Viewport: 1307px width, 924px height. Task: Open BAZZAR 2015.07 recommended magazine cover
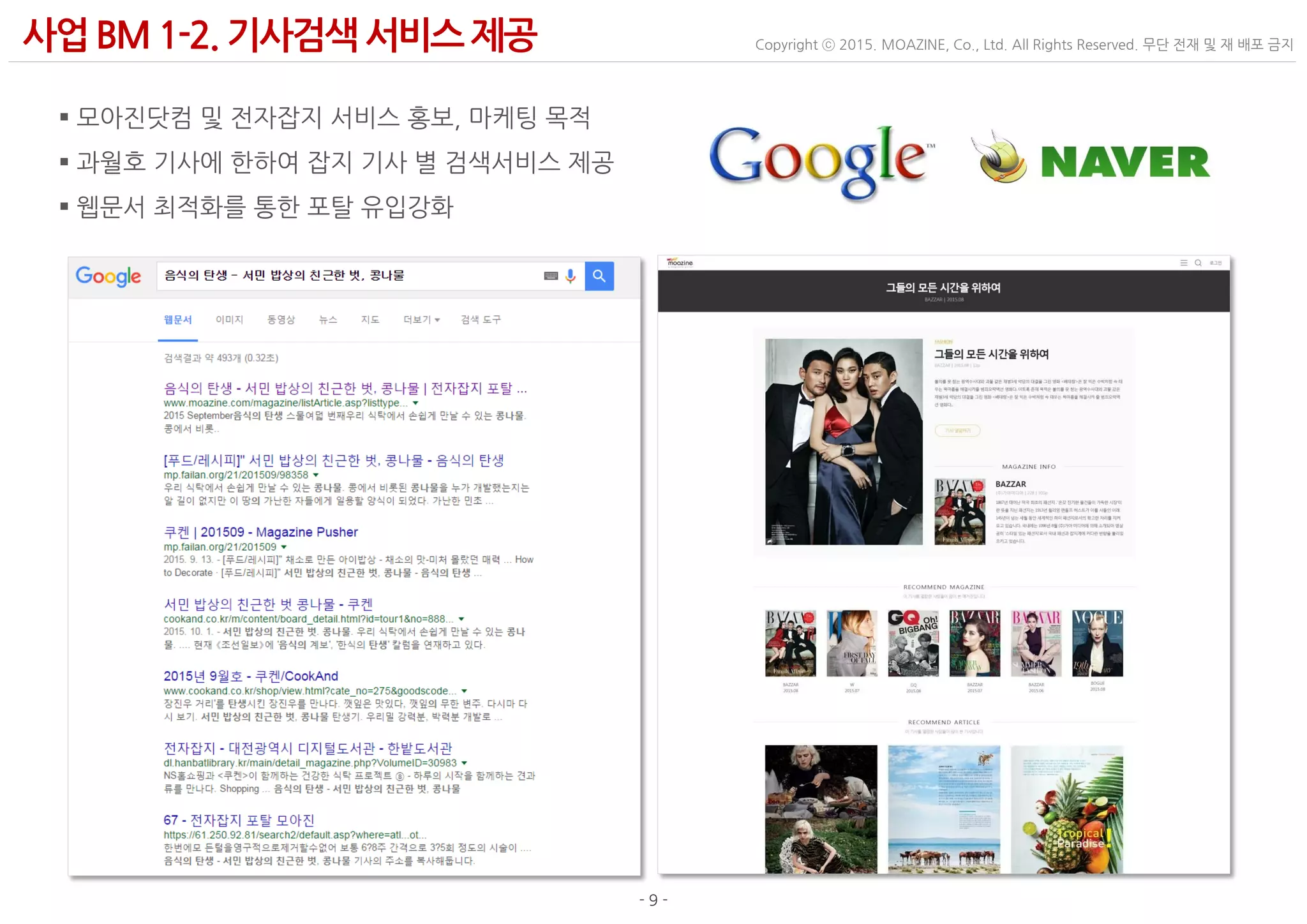(975, 643)
